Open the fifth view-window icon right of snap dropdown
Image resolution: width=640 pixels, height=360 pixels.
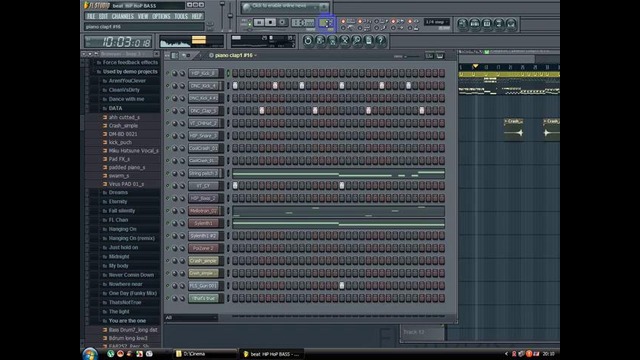point(511,24)
